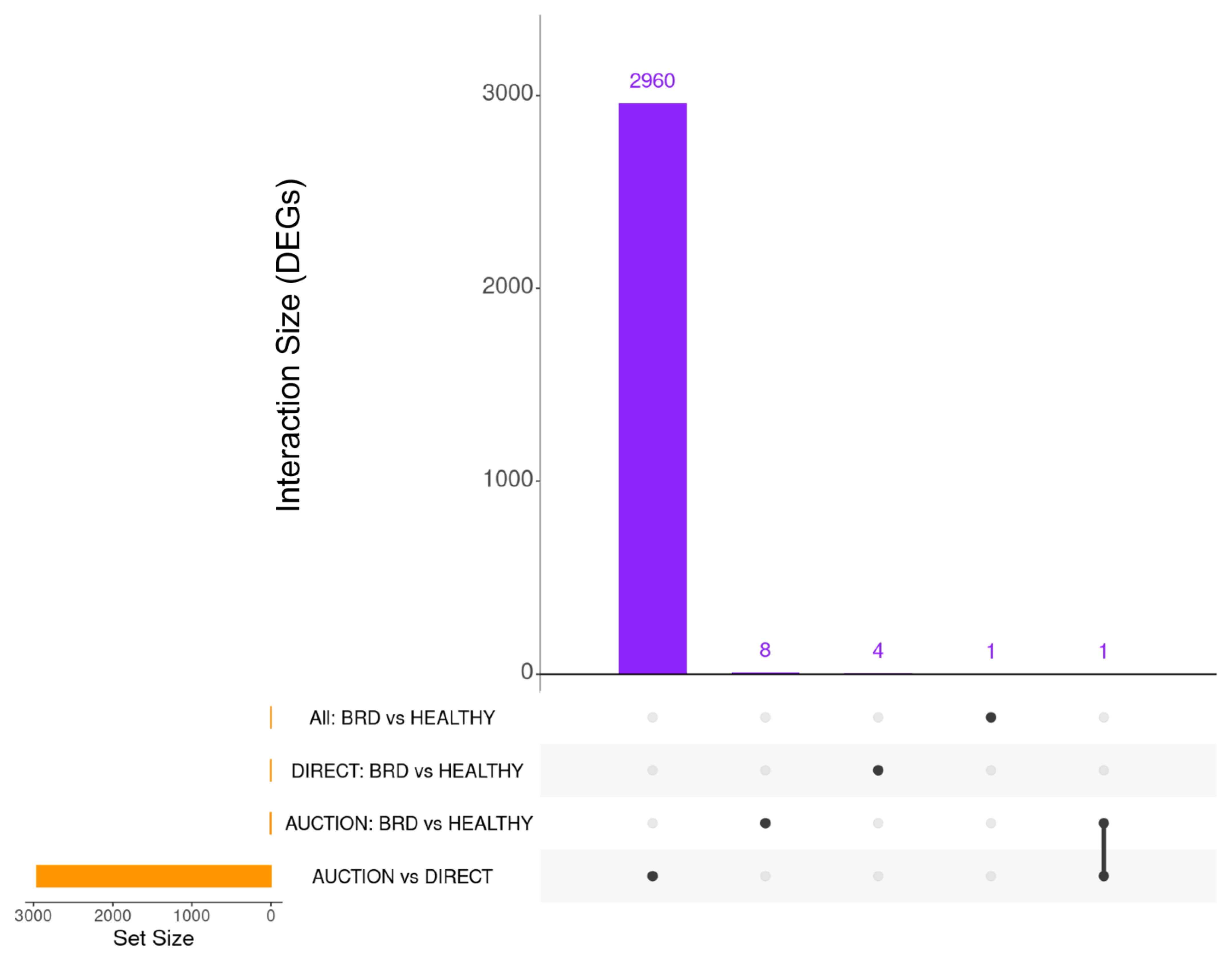Click the bar label showing 8

point(765,650)
